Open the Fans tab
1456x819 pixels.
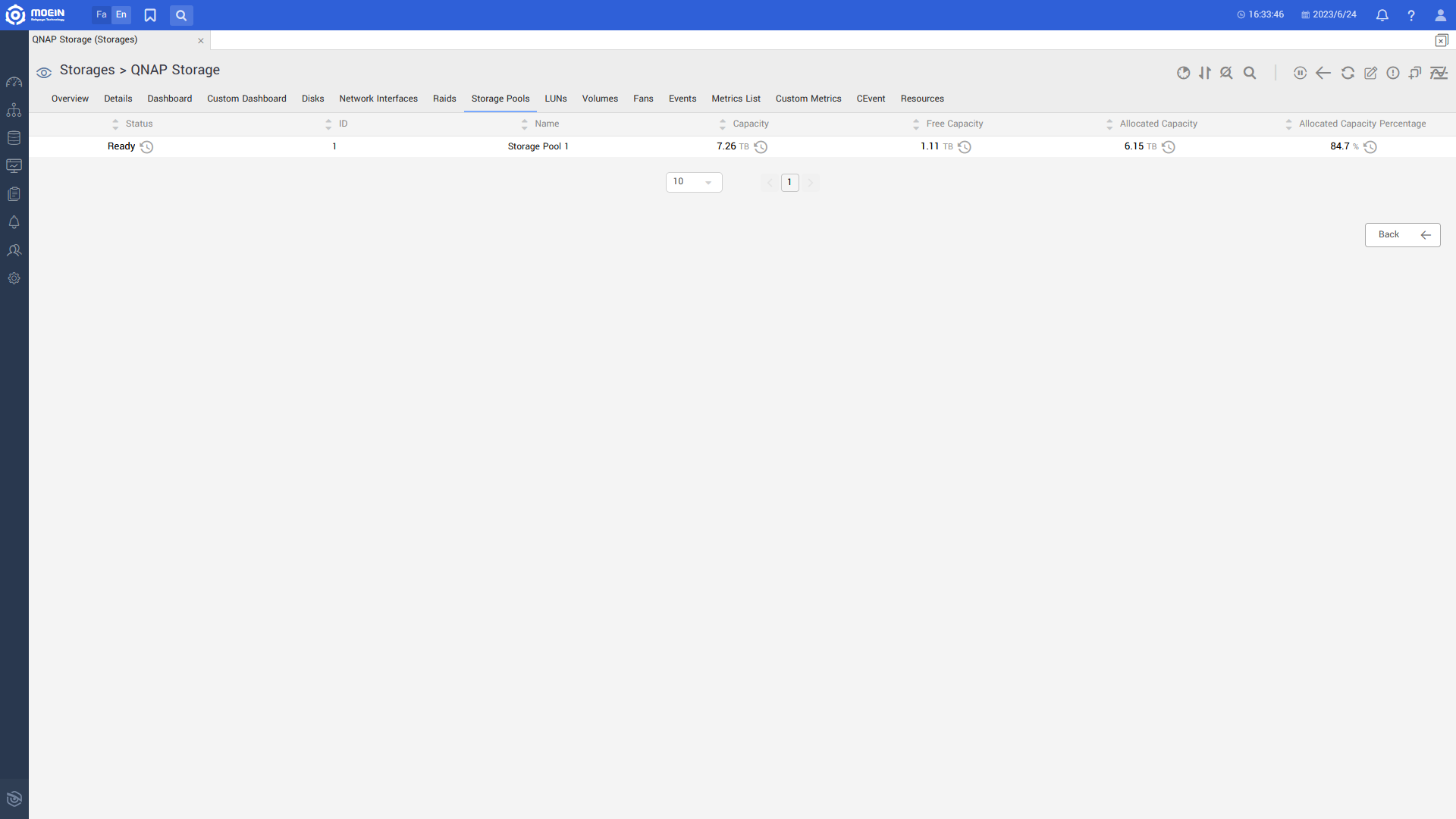point(643,99)
